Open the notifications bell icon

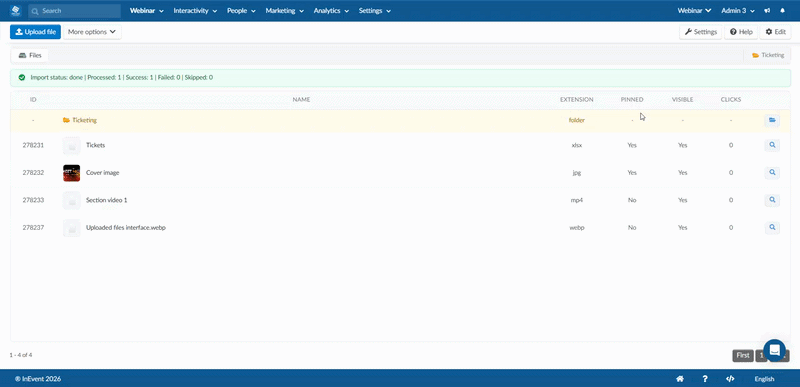783,11
